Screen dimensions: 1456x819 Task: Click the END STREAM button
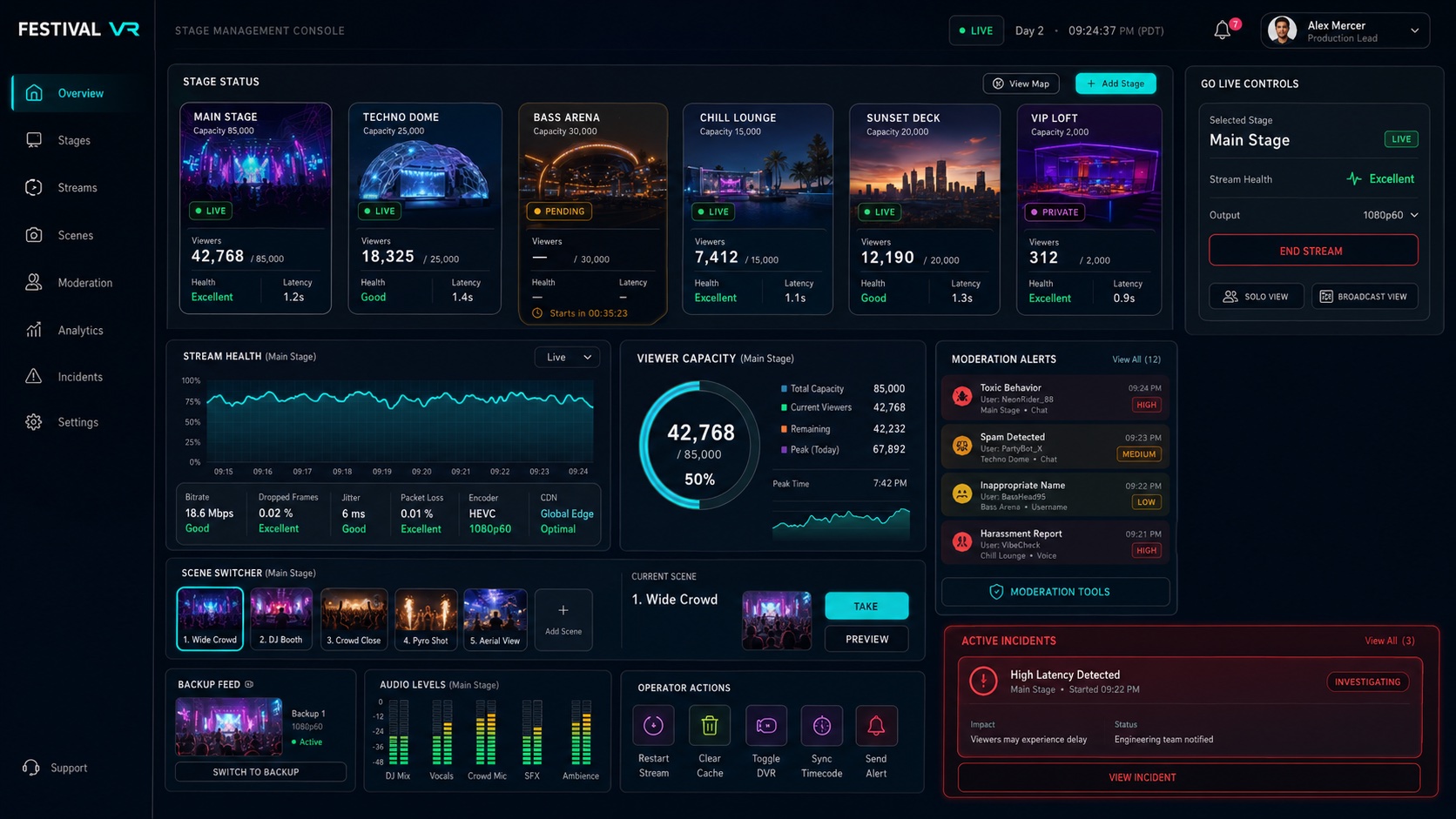[1313, 251]
